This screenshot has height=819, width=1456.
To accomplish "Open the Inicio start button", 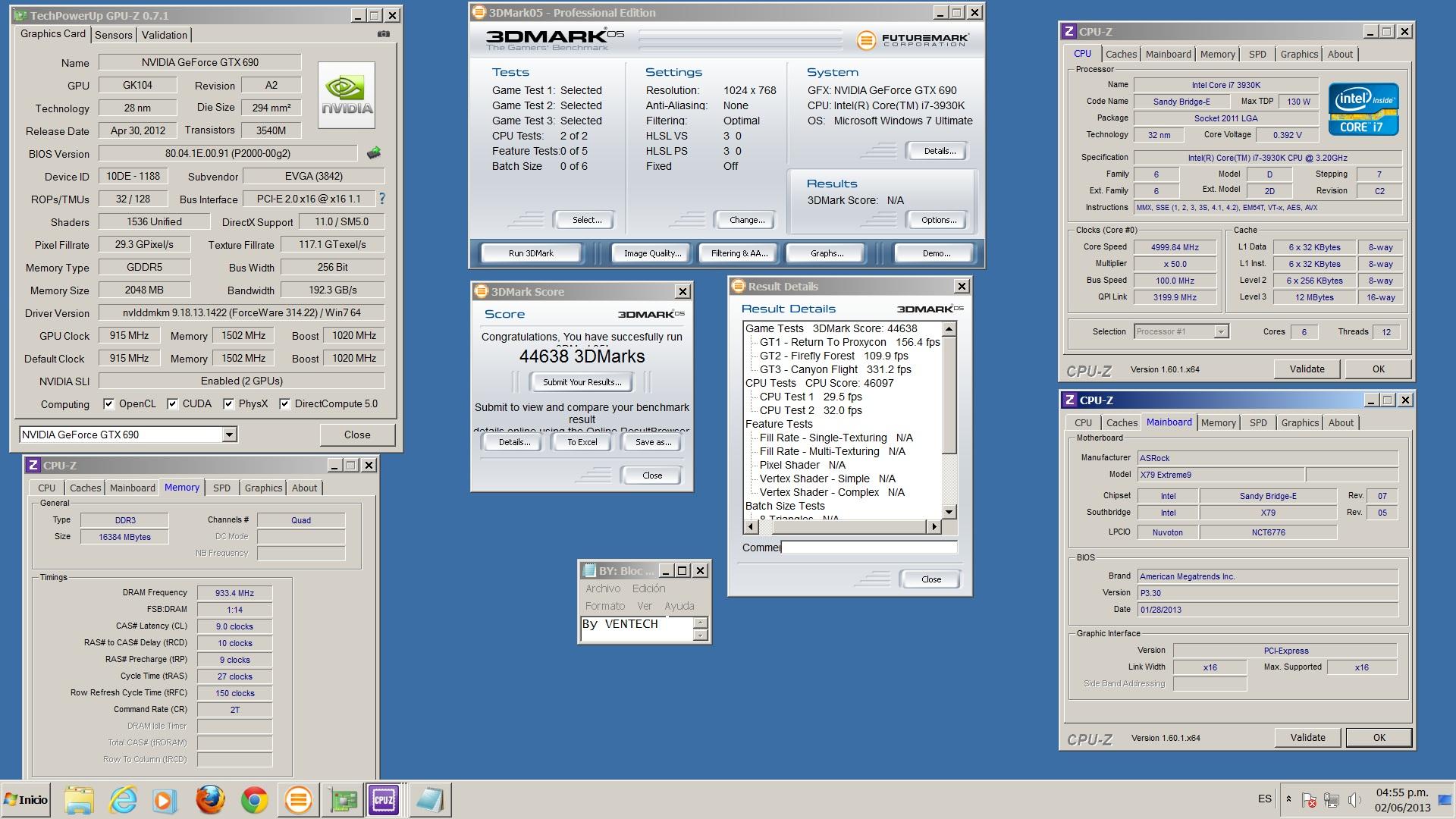I will tap(26, 800).
